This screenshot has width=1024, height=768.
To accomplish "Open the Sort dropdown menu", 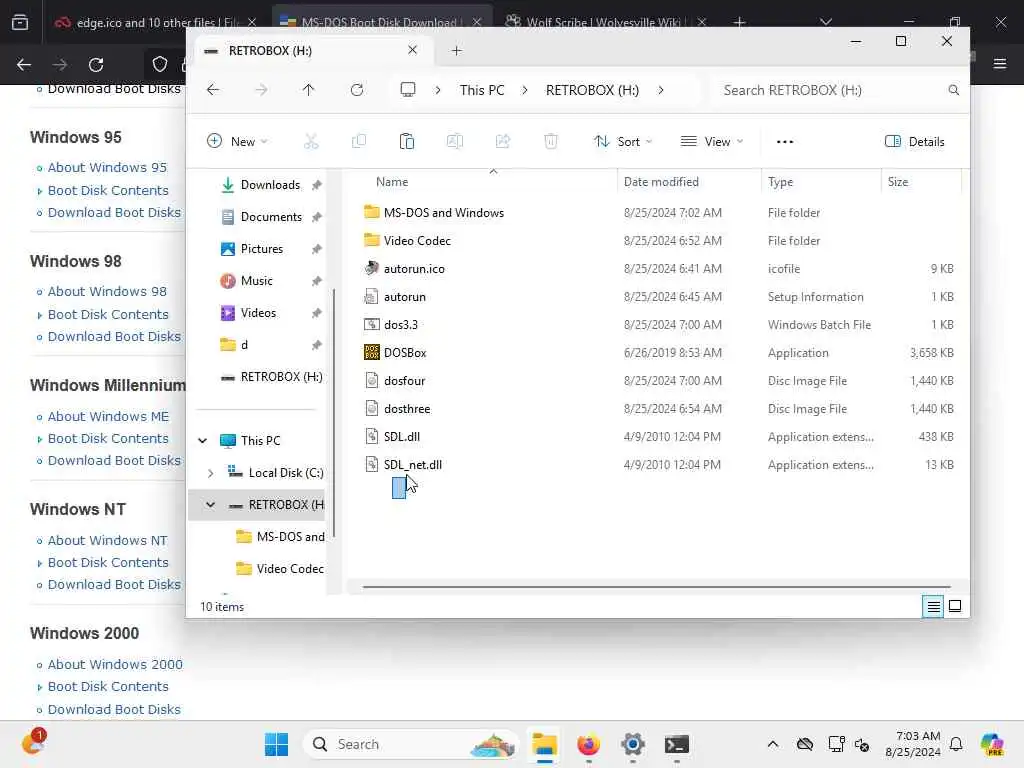I will click(x=622, y=142).
